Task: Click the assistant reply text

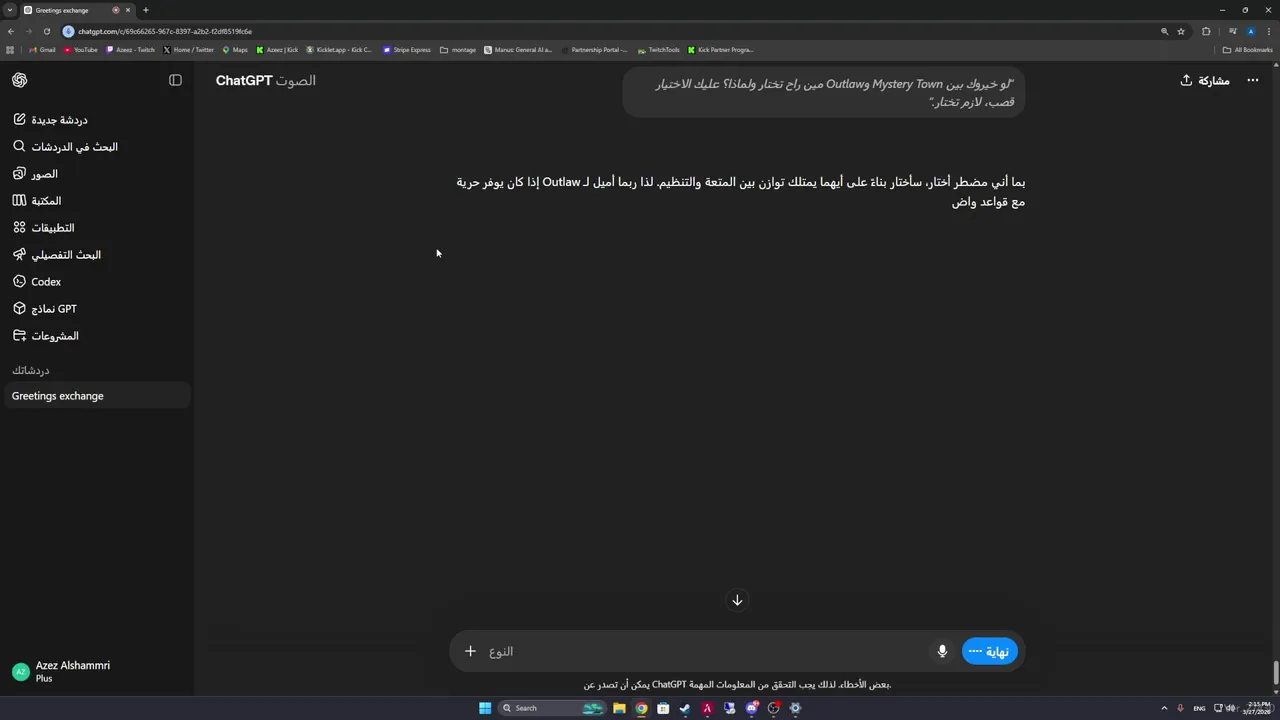Action: [741, 191]
